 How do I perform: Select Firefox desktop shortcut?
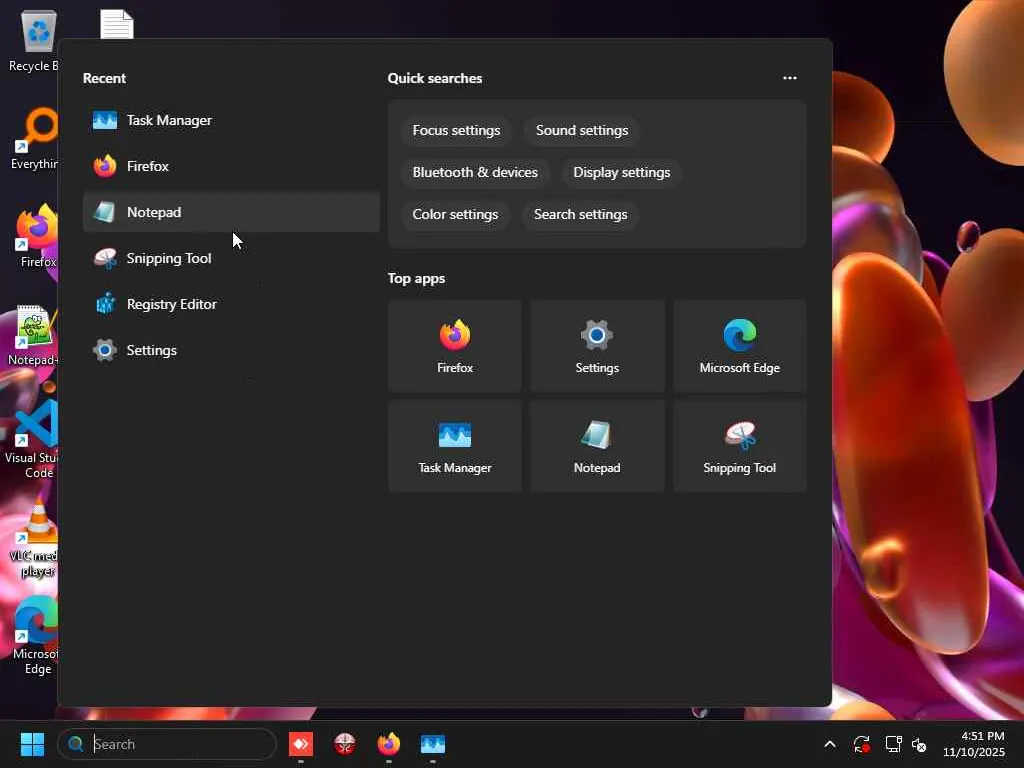pyautogui.click(x=37, y=236)
